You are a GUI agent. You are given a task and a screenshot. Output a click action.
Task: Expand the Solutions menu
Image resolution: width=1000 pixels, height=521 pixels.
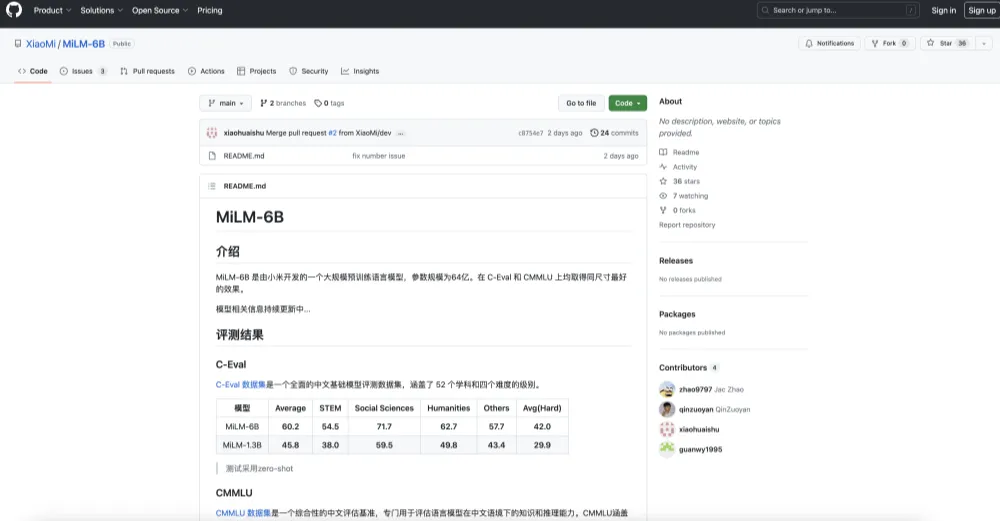(x=101, y=10)
